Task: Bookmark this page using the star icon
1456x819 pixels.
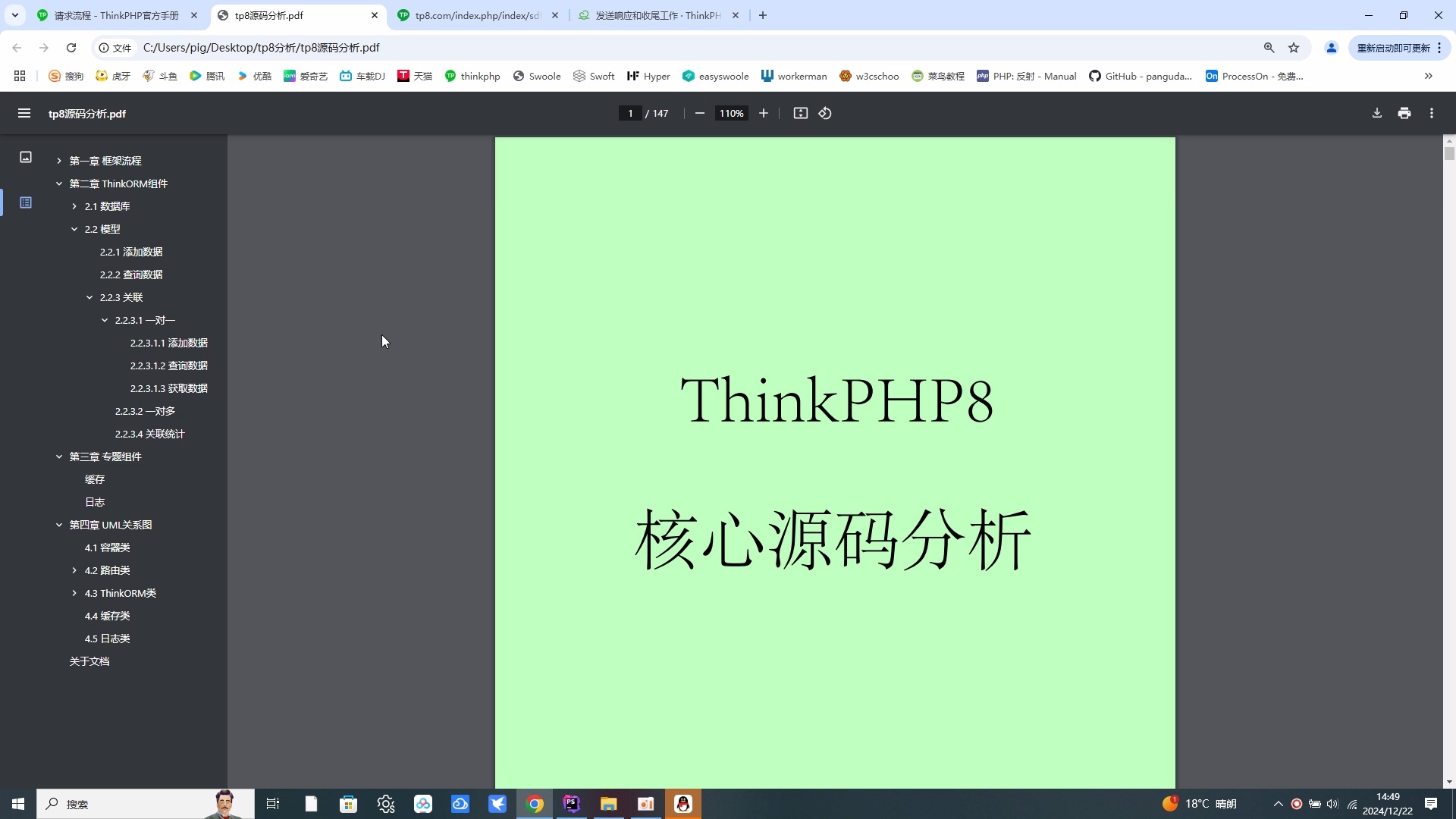Action: pyautogui.click(x=1294, y=47)
